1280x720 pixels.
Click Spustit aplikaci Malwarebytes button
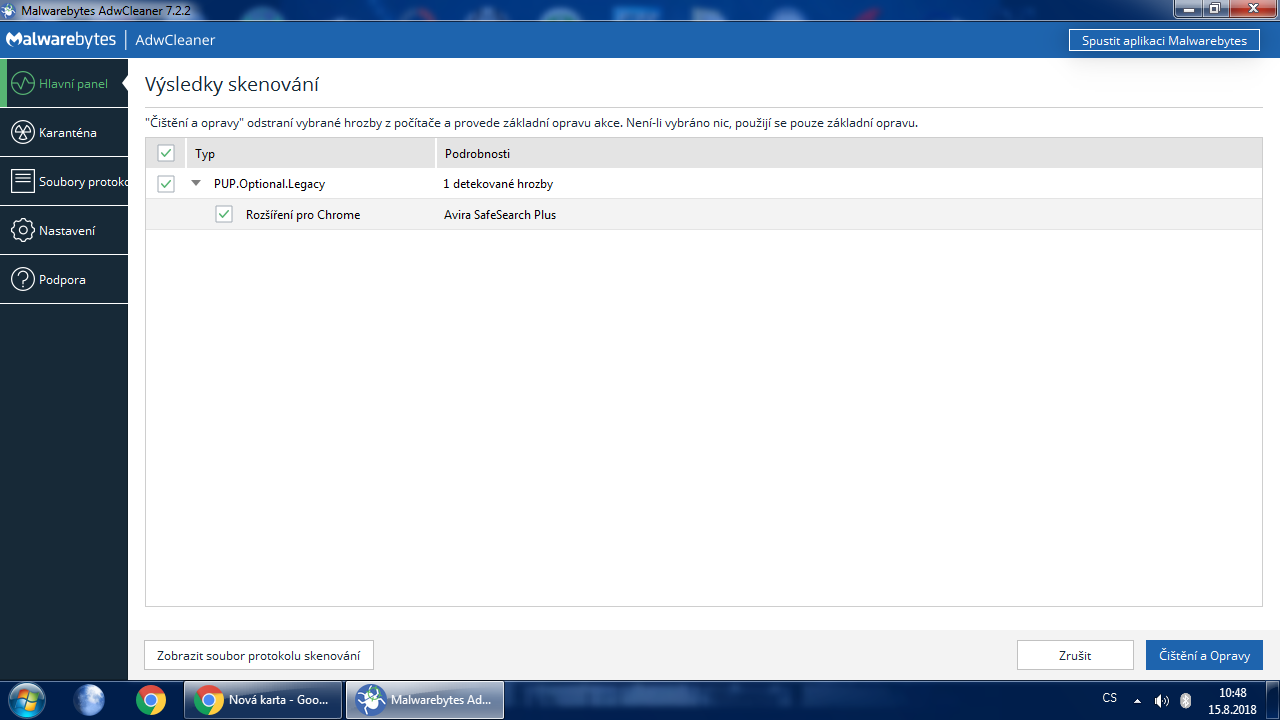(1164, 41)
